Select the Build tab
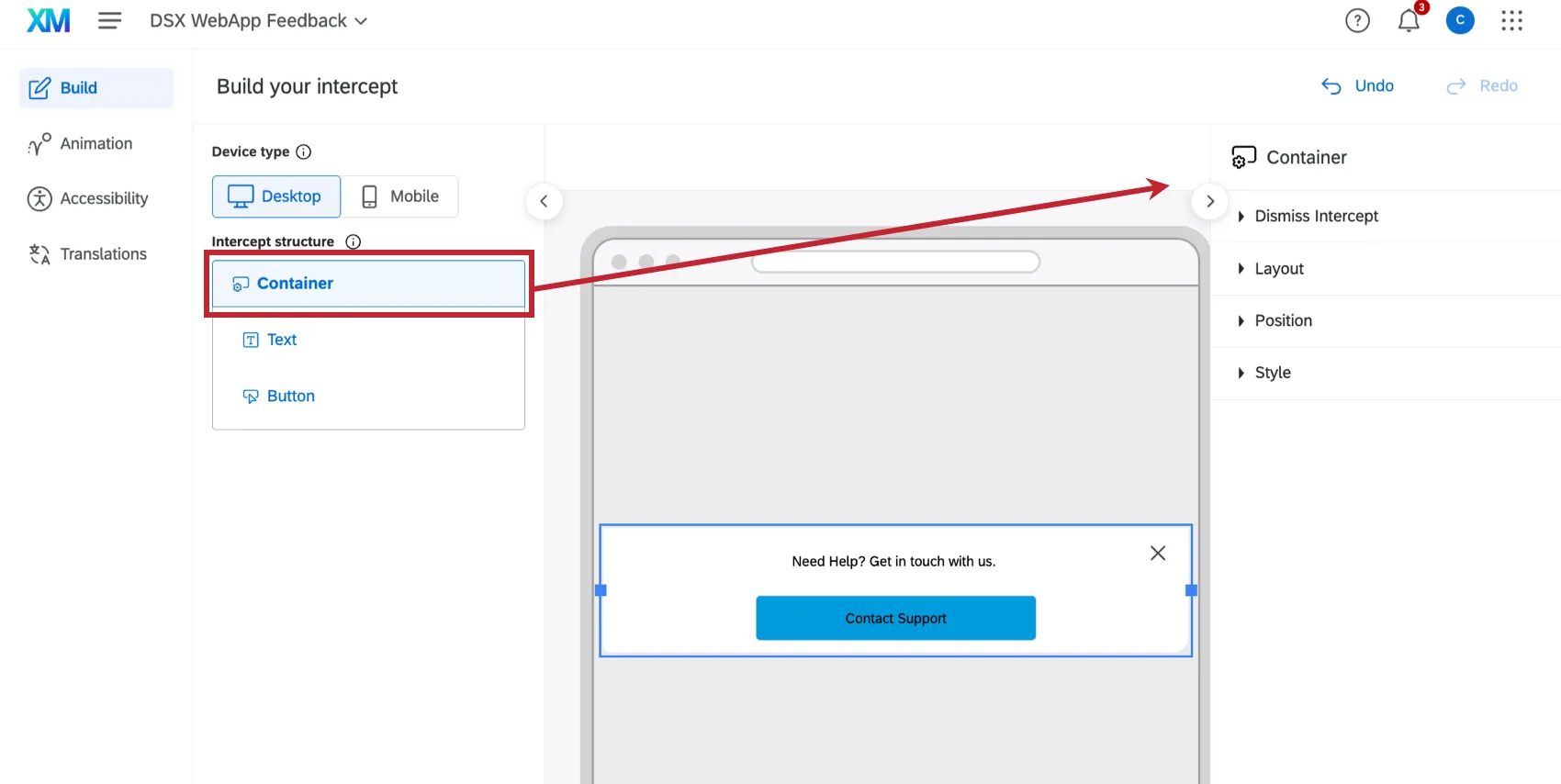Screen dimensions: 1561x784 (x=96, y=88)
